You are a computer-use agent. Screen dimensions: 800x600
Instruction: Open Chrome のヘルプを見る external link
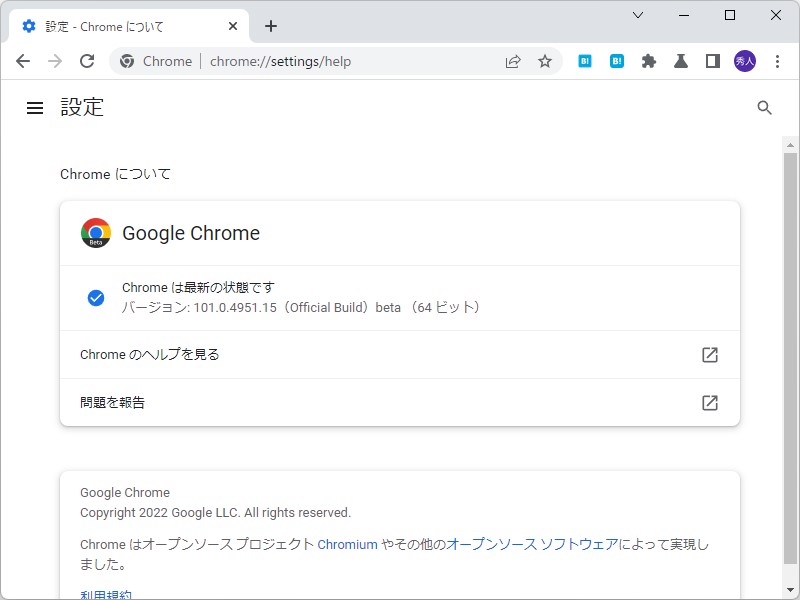[x=709, y=354]
